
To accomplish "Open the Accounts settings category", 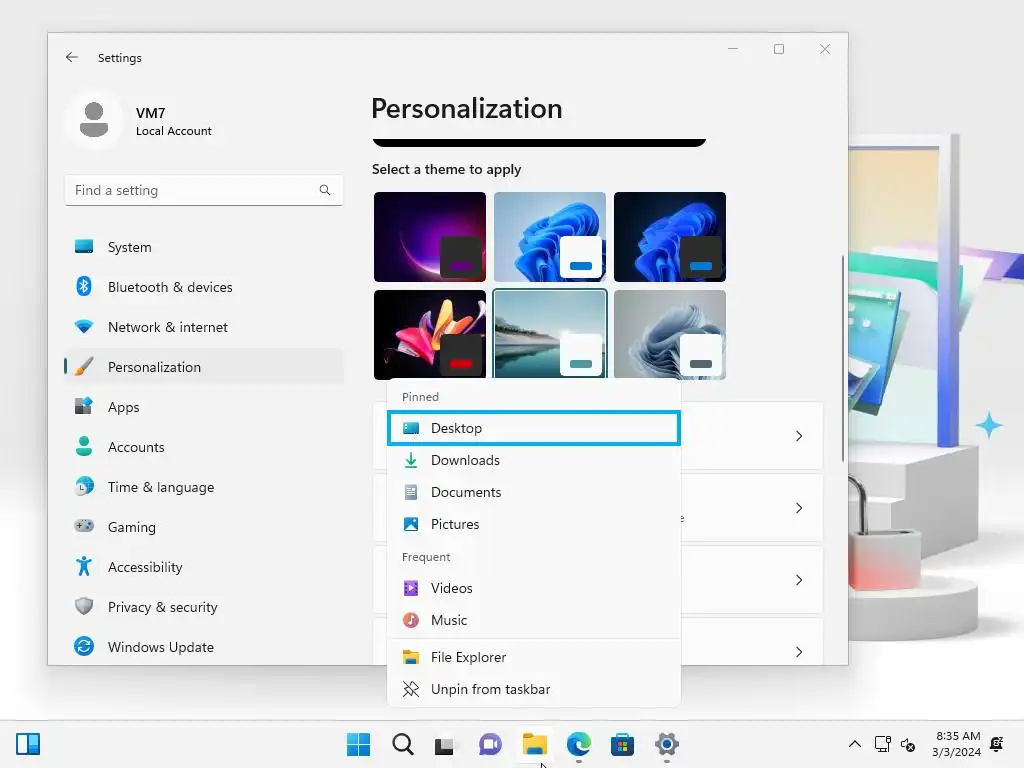I will pos(204,447).
